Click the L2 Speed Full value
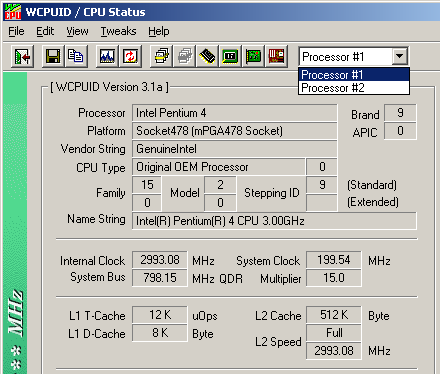The height and width of the screenshot is (374, 440). click(x=334, y=333)
